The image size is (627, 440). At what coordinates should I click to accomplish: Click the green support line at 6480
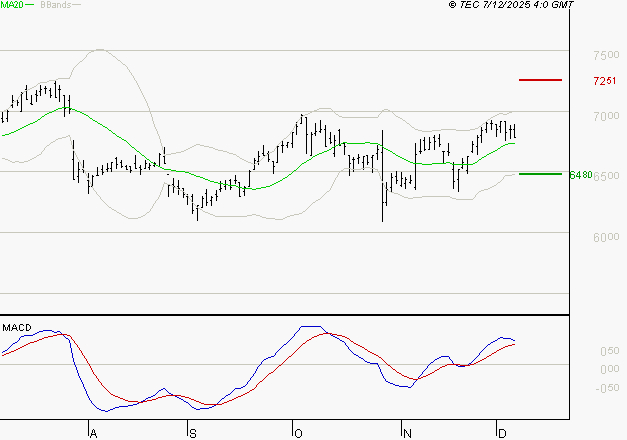pos(540,174)
